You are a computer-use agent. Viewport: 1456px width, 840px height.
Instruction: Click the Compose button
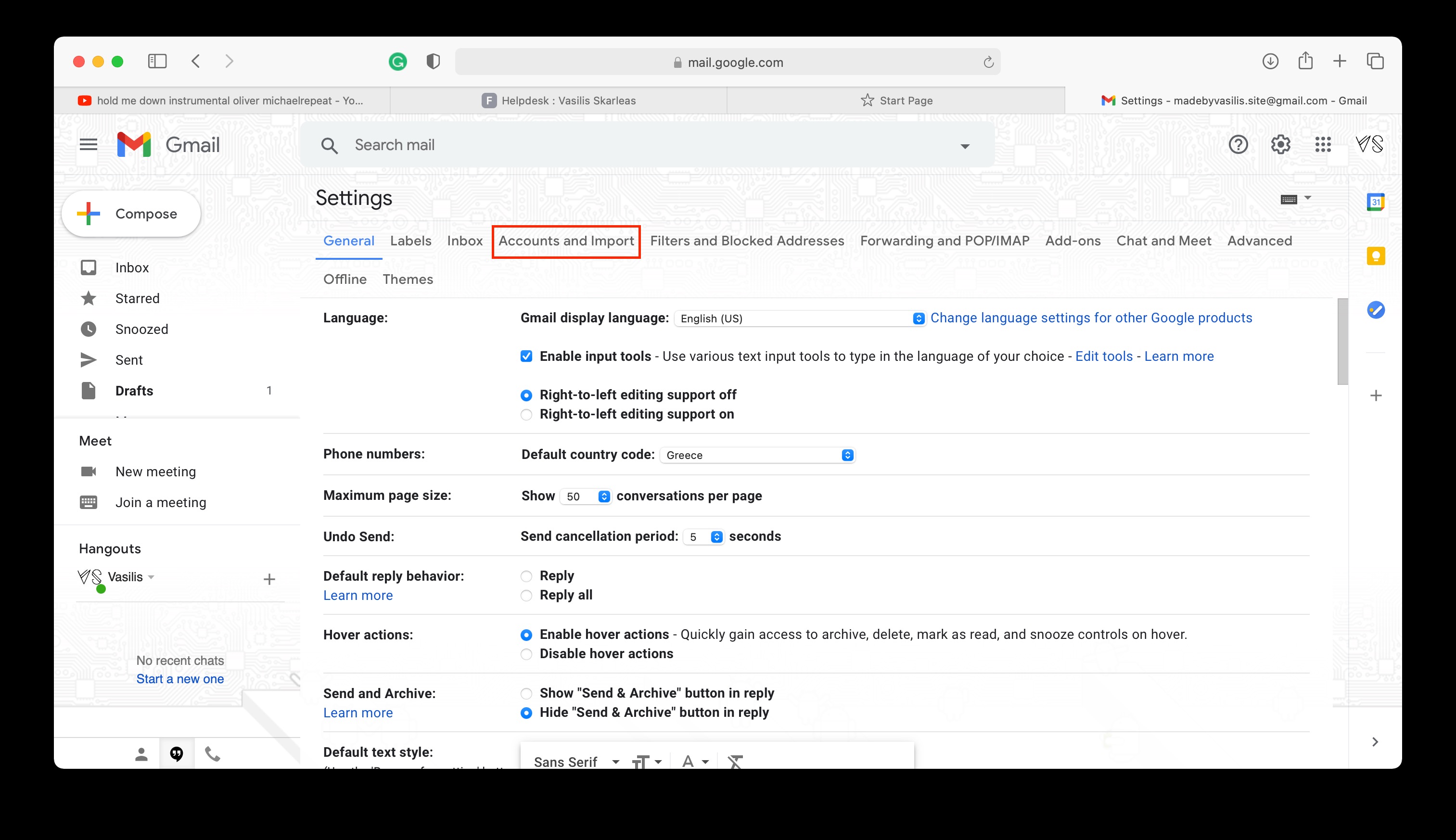[x=131, y=214]
